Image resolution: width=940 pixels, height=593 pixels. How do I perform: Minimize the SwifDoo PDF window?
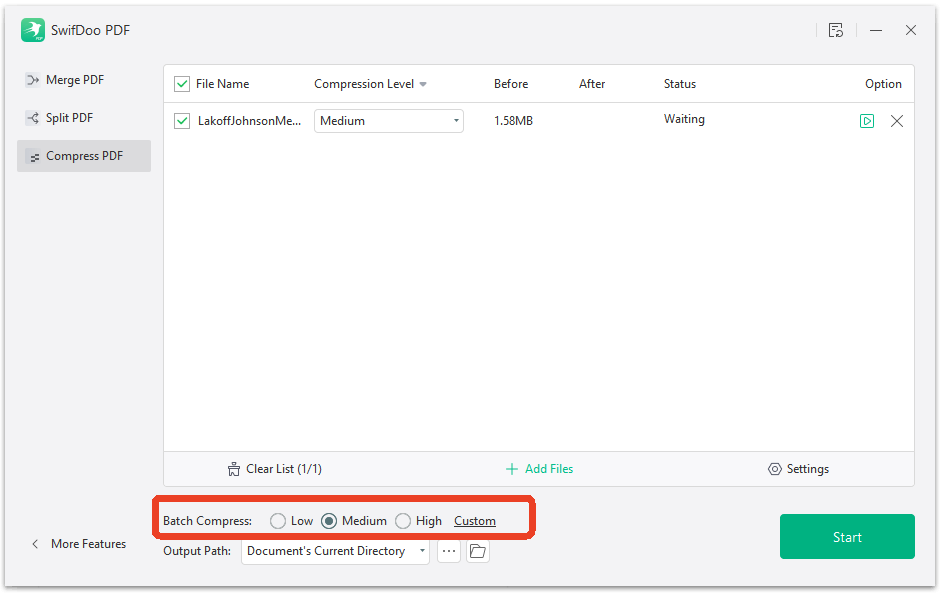[876, 30]
